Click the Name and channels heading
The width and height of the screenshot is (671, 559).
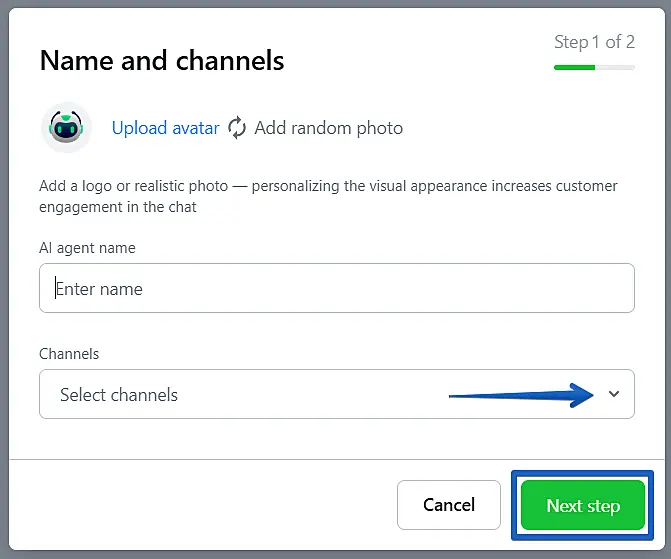162,61
